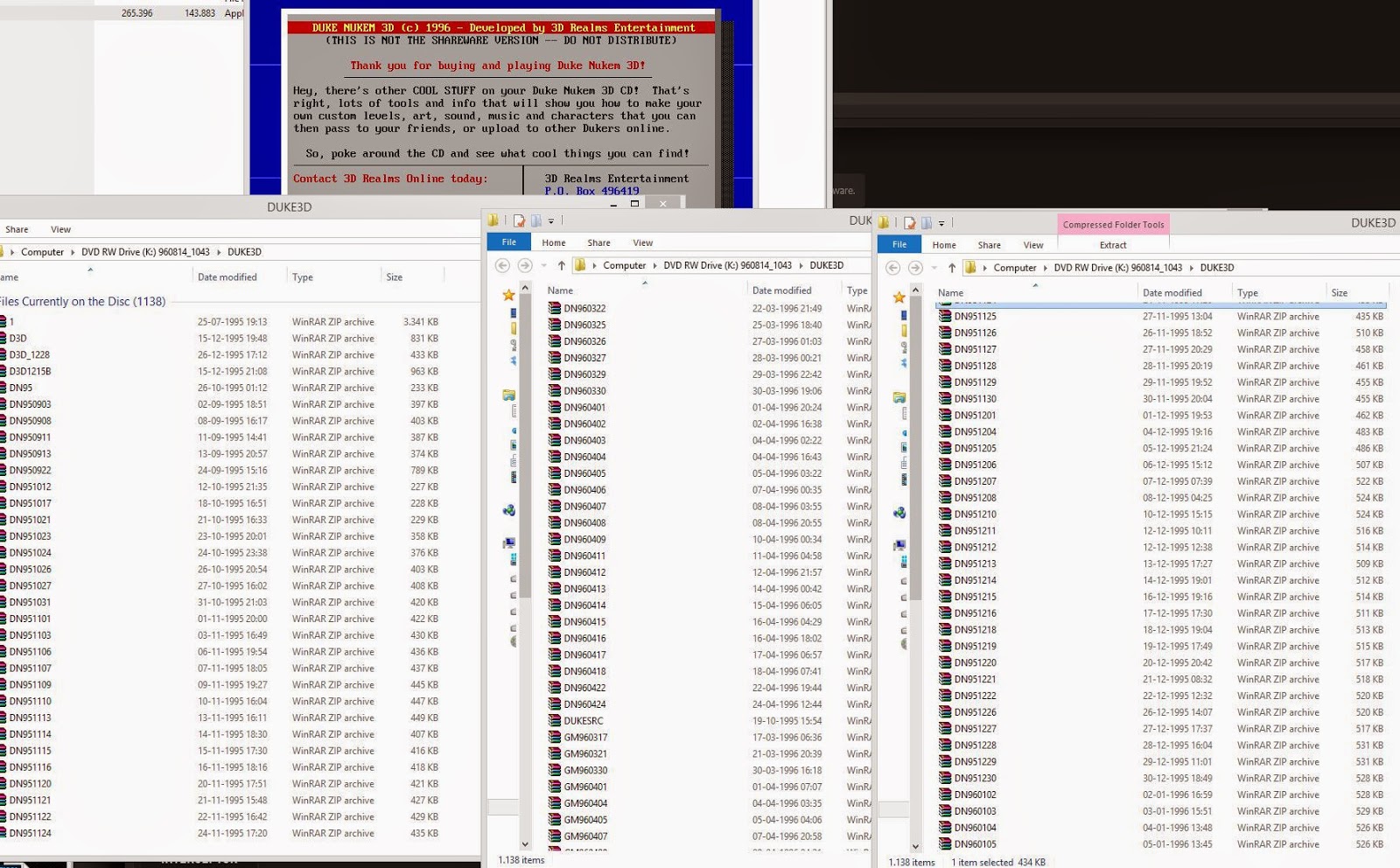Click folder system icon in right window title bar

point(884,223)
